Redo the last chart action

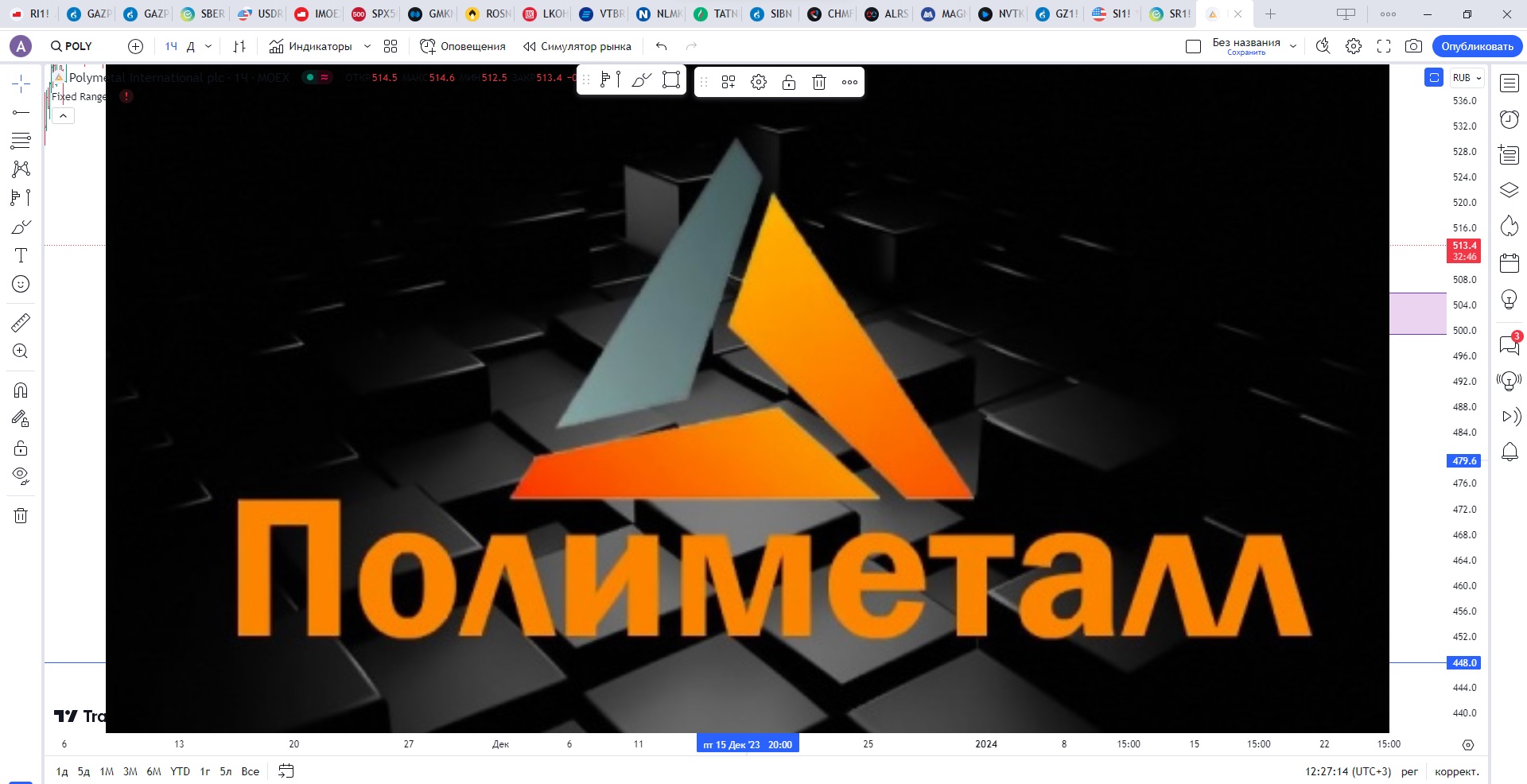tap(691, 46)
